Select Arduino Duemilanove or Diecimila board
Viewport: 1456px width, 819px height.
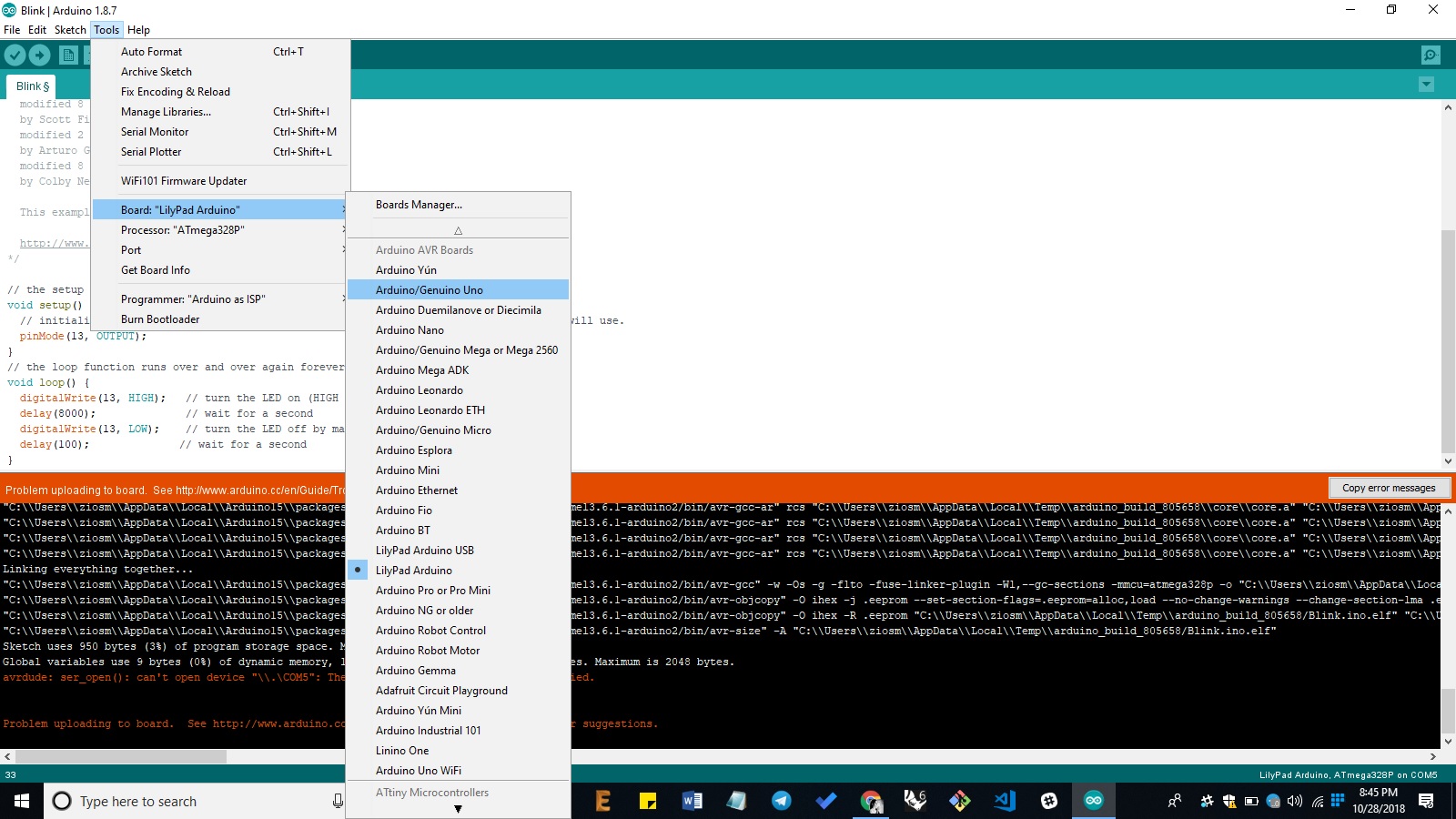458,310
